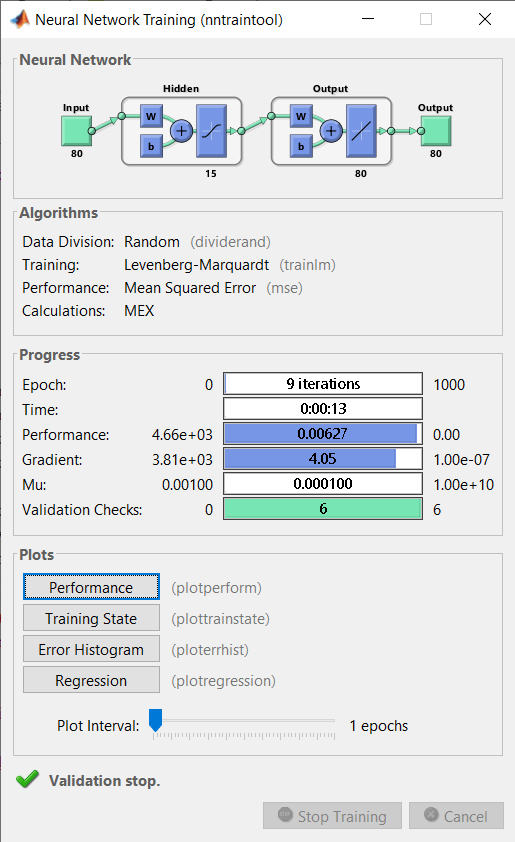The width and height of the screenshot is (515, 842).
Task: Open the Training State plot
Action: (x=91, y=618)
